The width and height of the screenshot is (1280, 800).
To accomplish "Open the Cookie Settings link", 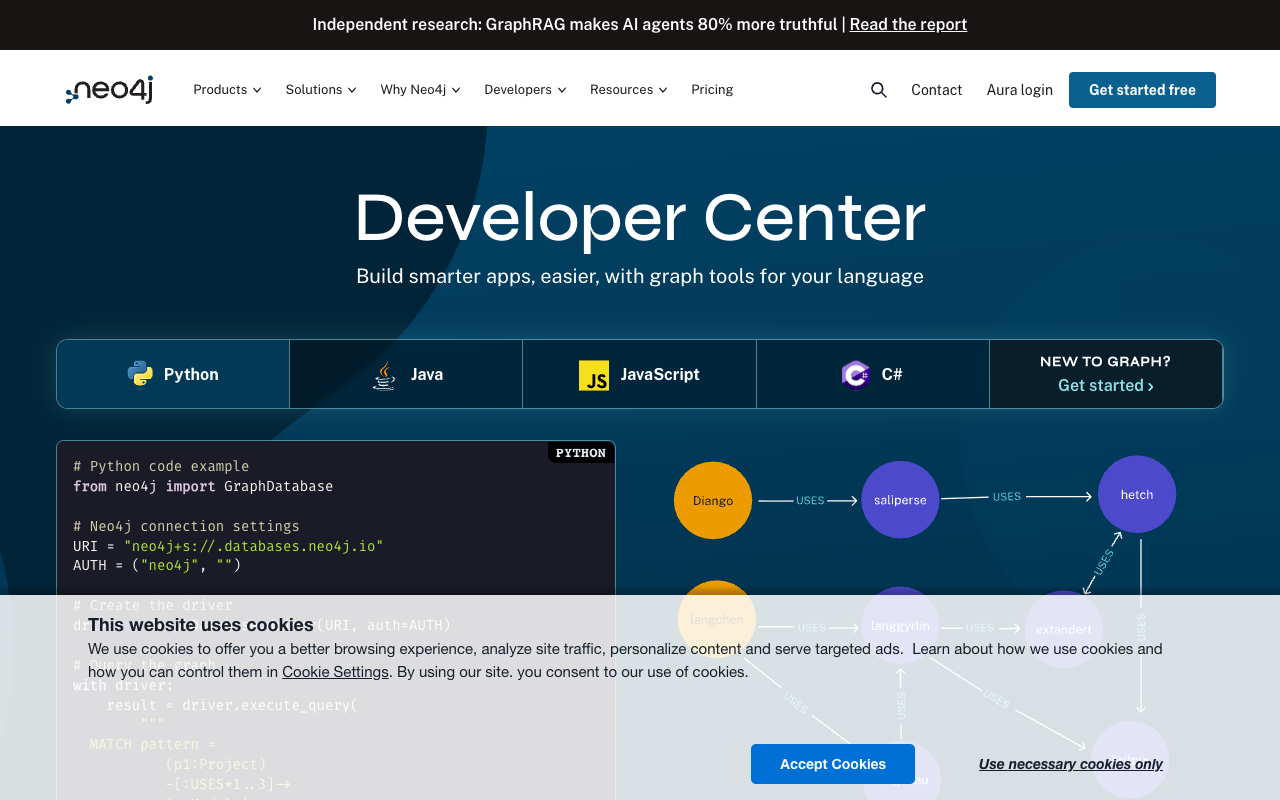I will [335, 672].
